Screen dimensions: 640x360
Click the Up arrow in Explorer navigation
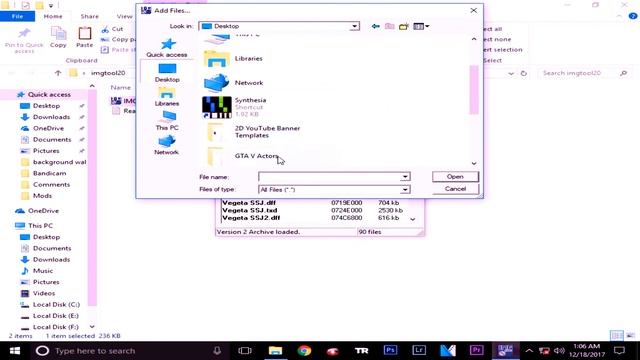click(58, 73)
